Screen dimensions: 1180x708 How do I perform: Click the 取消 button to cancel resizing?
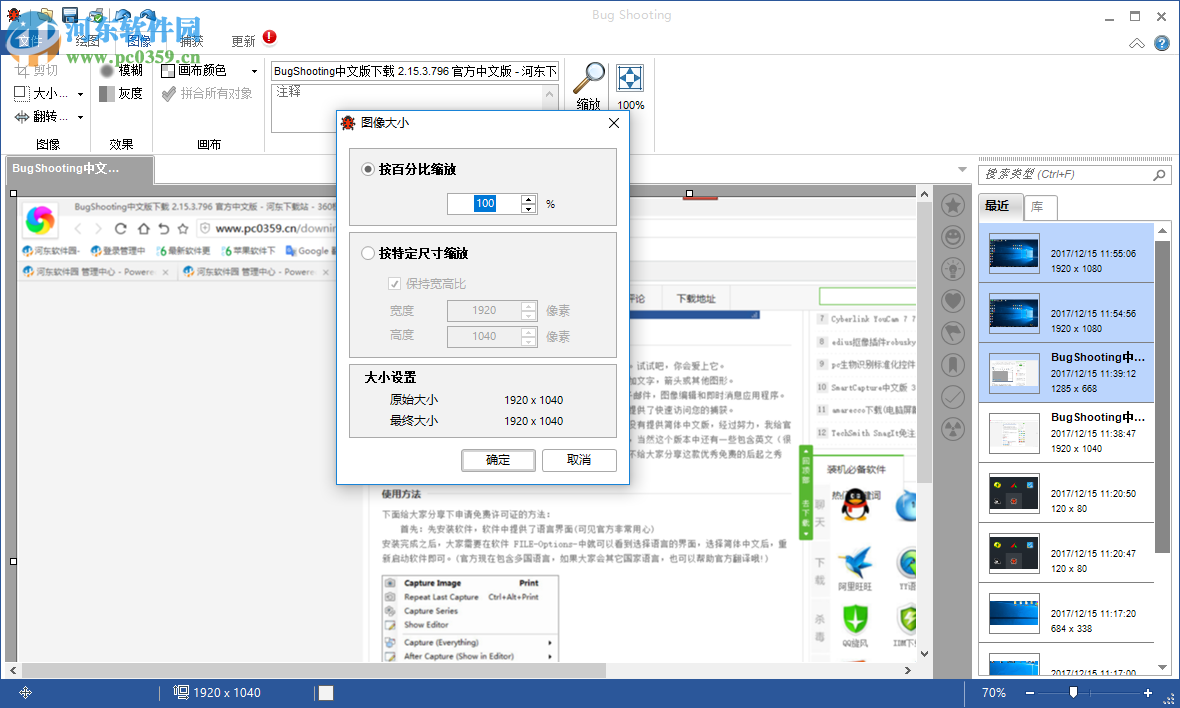(580, 460)
